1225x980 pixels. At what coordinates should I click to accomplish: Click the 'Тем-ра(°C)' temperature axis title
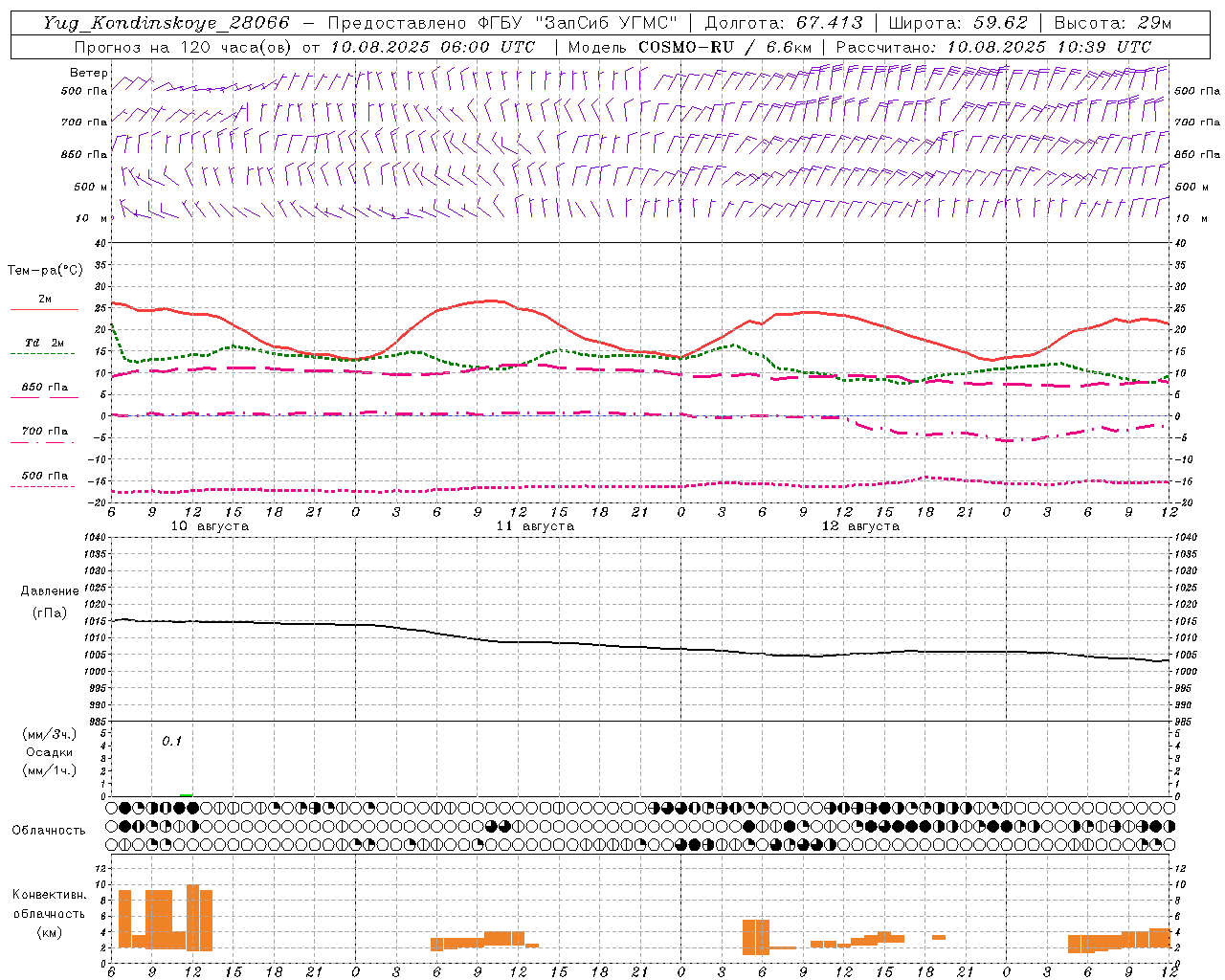click(45, 271)
